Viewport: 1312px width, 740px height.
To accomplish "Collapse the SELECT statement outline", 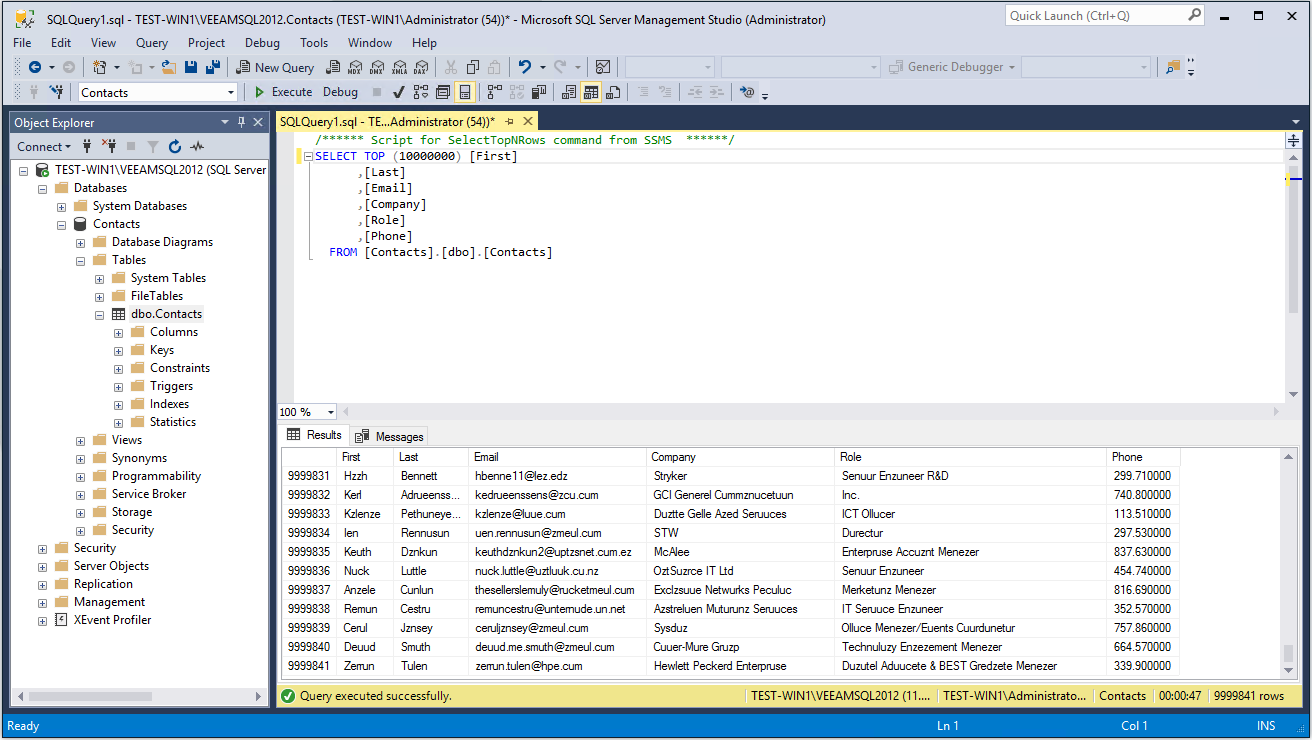I will click(x=309, y=156).
